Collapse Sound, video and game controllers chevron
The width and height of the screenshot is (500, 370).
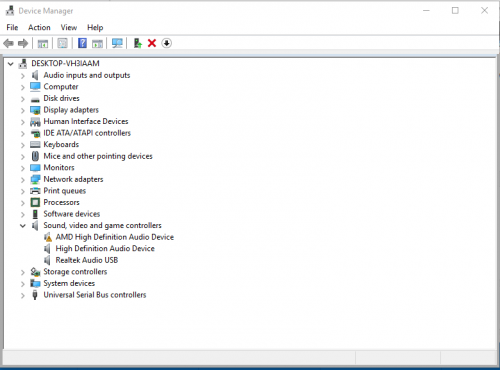point(23,226)
